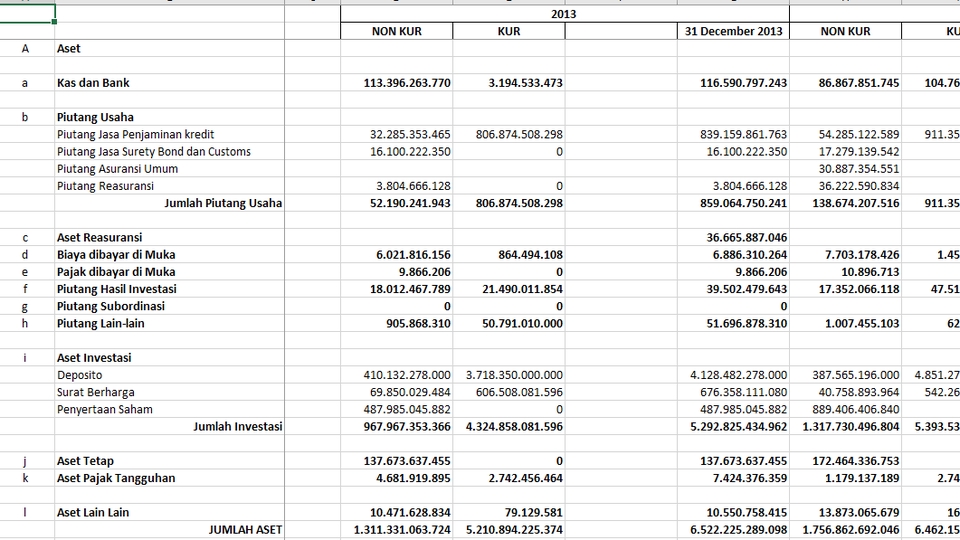
Task: Click cell with value 5.210.894.225.374
Action: click(x=509, y=528)
